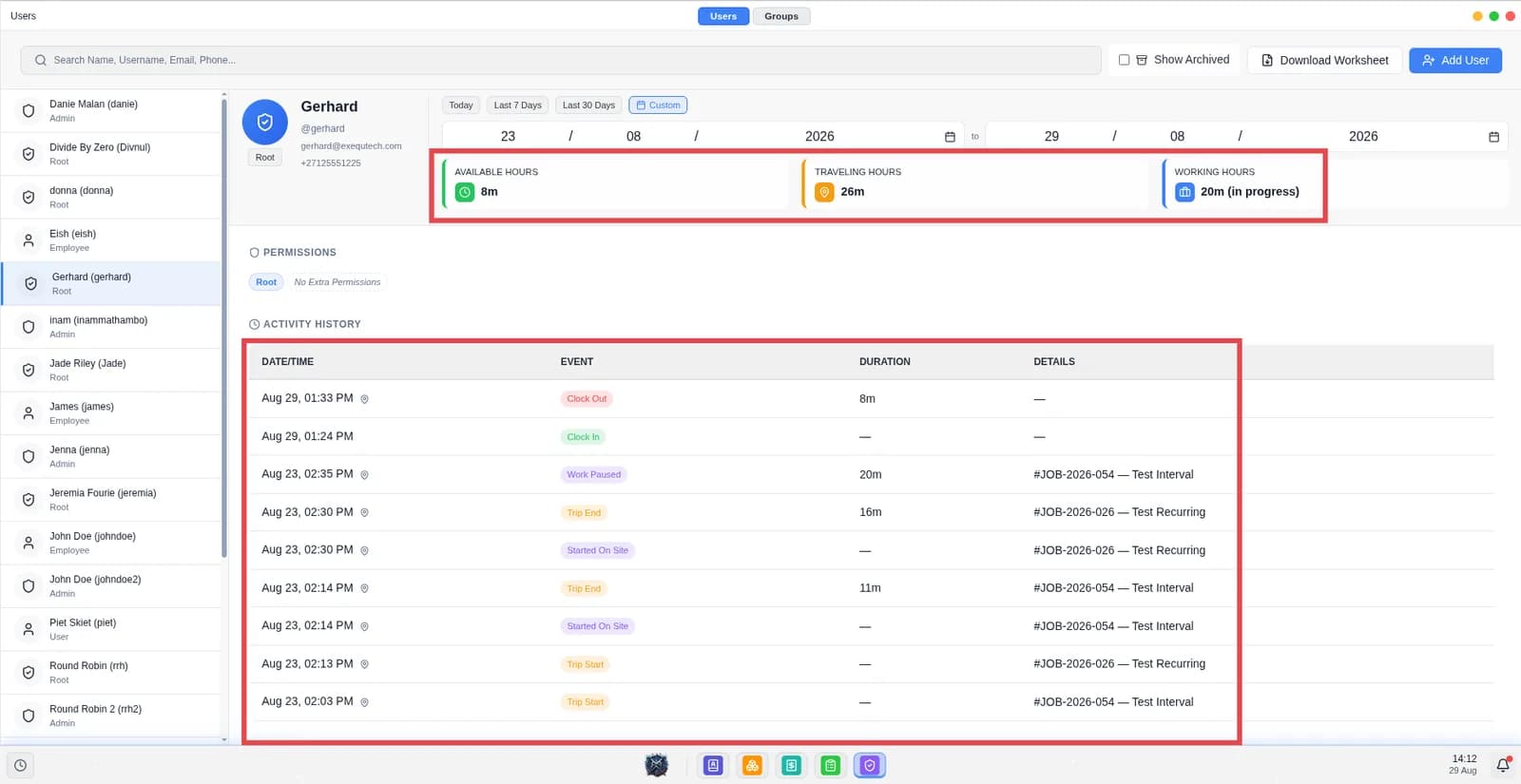This screenshot has height=784, width=1521.
Task: Click the DETAILS column header
Action: pyautogui.click(x=1054, y=362)
